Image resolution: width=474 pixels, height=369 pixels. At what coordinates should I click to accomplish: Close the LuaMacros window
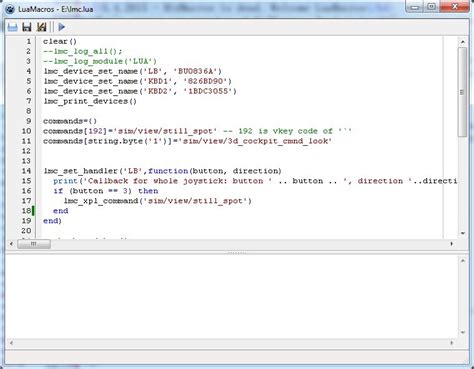click(455, 7)
